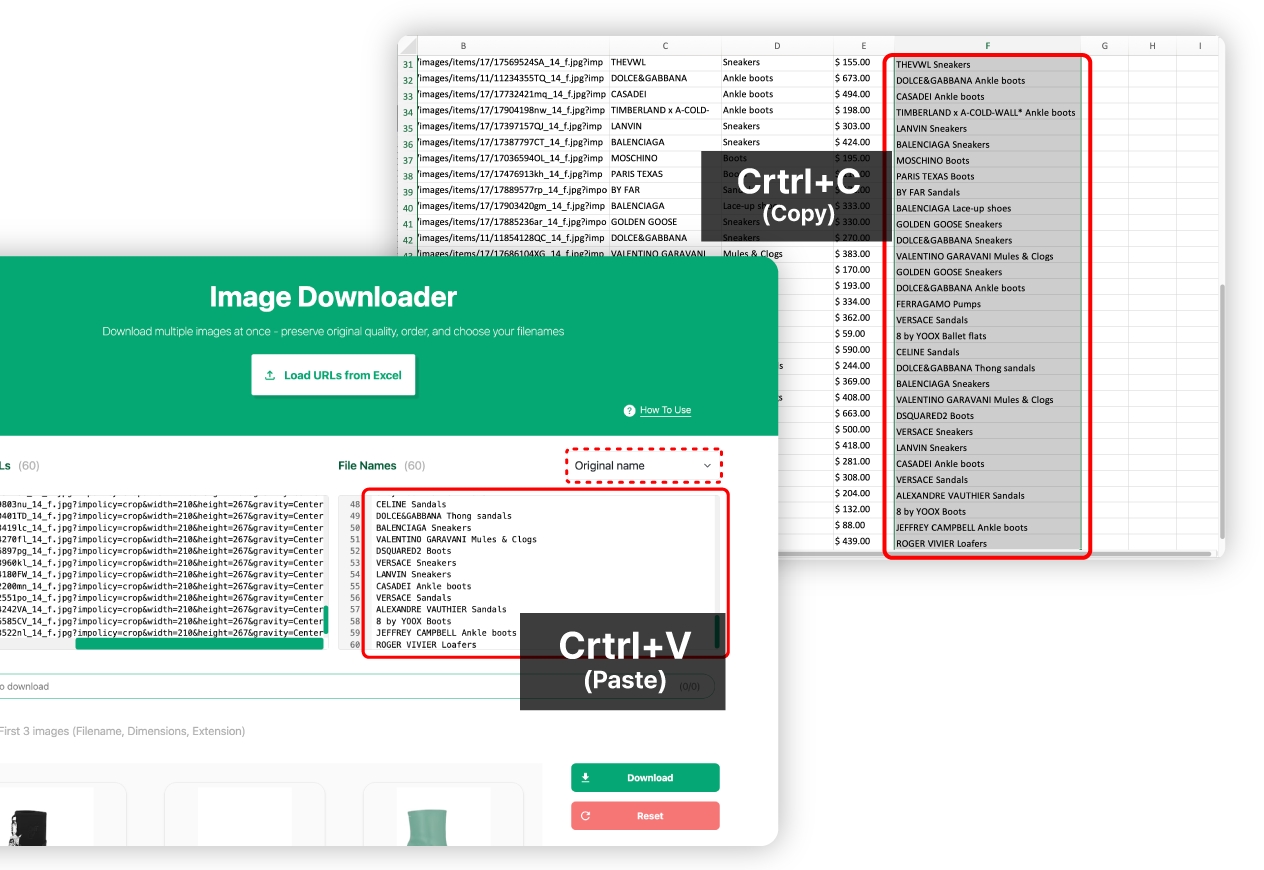Click the upload icon on Load URLs button
1264x870 pixels.
tap(270, 376)
